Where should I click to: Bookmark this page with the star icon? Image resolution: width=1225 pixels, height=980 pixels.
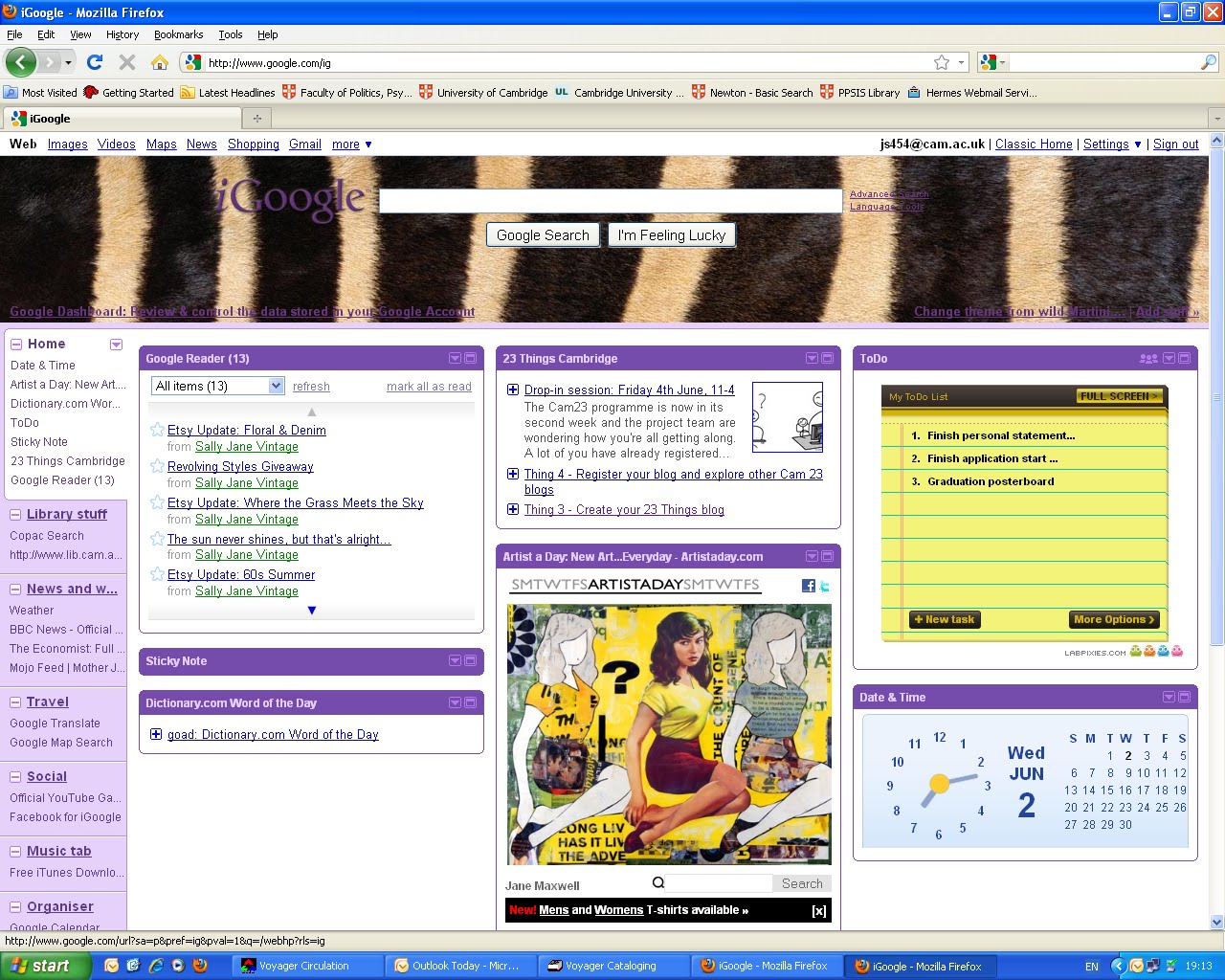(x=942, y=62)
